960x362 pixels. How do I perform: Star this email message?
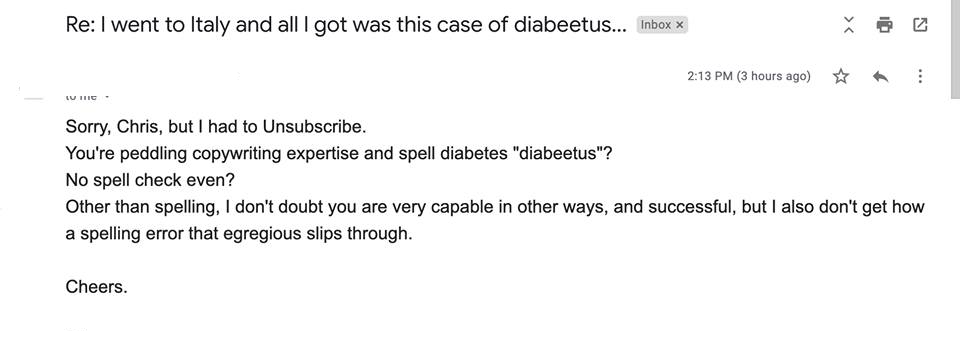(x=841, y=77)
